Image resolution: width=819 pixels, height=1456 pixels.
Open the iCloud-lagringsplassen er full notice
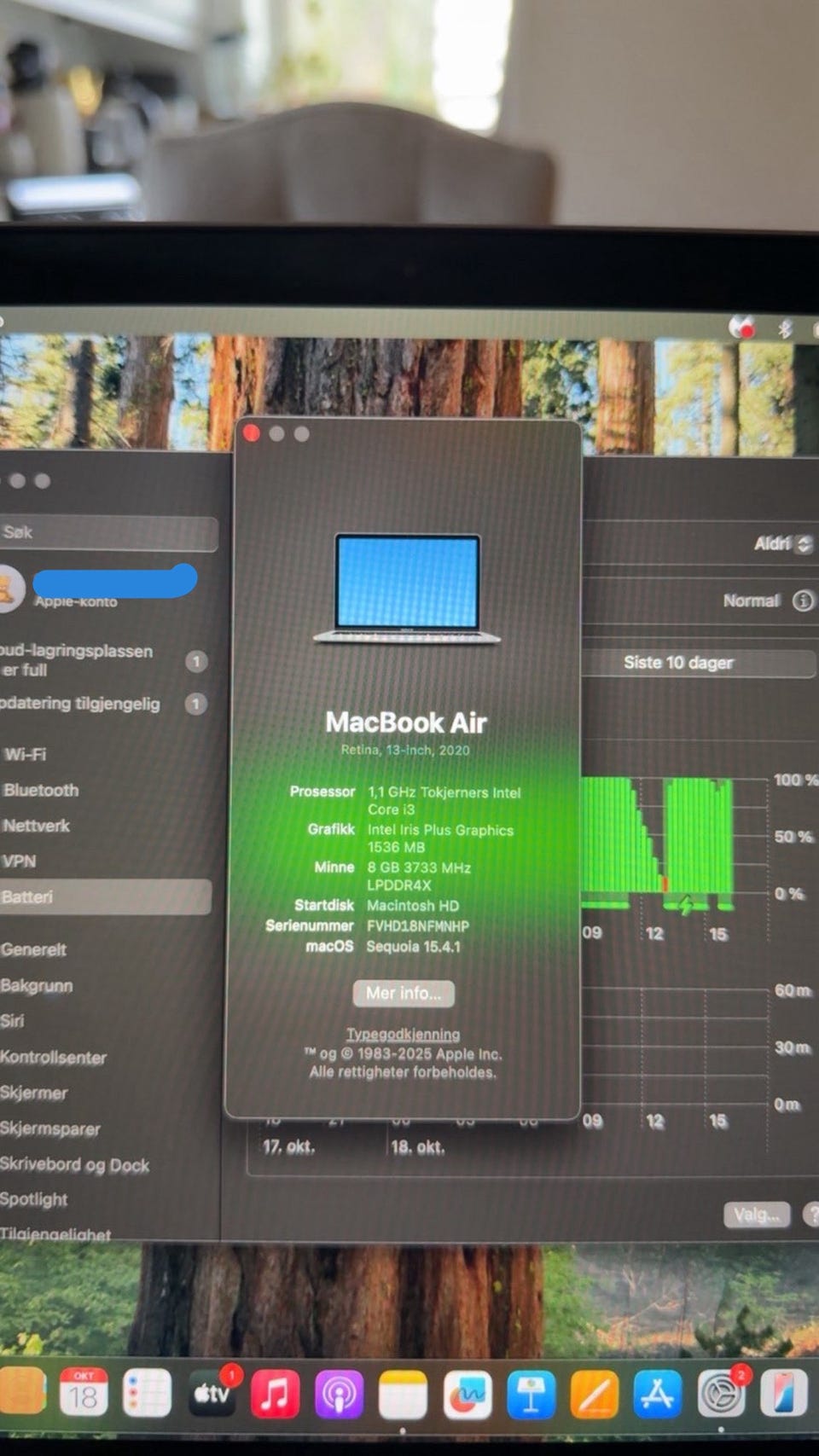(102, 660)
